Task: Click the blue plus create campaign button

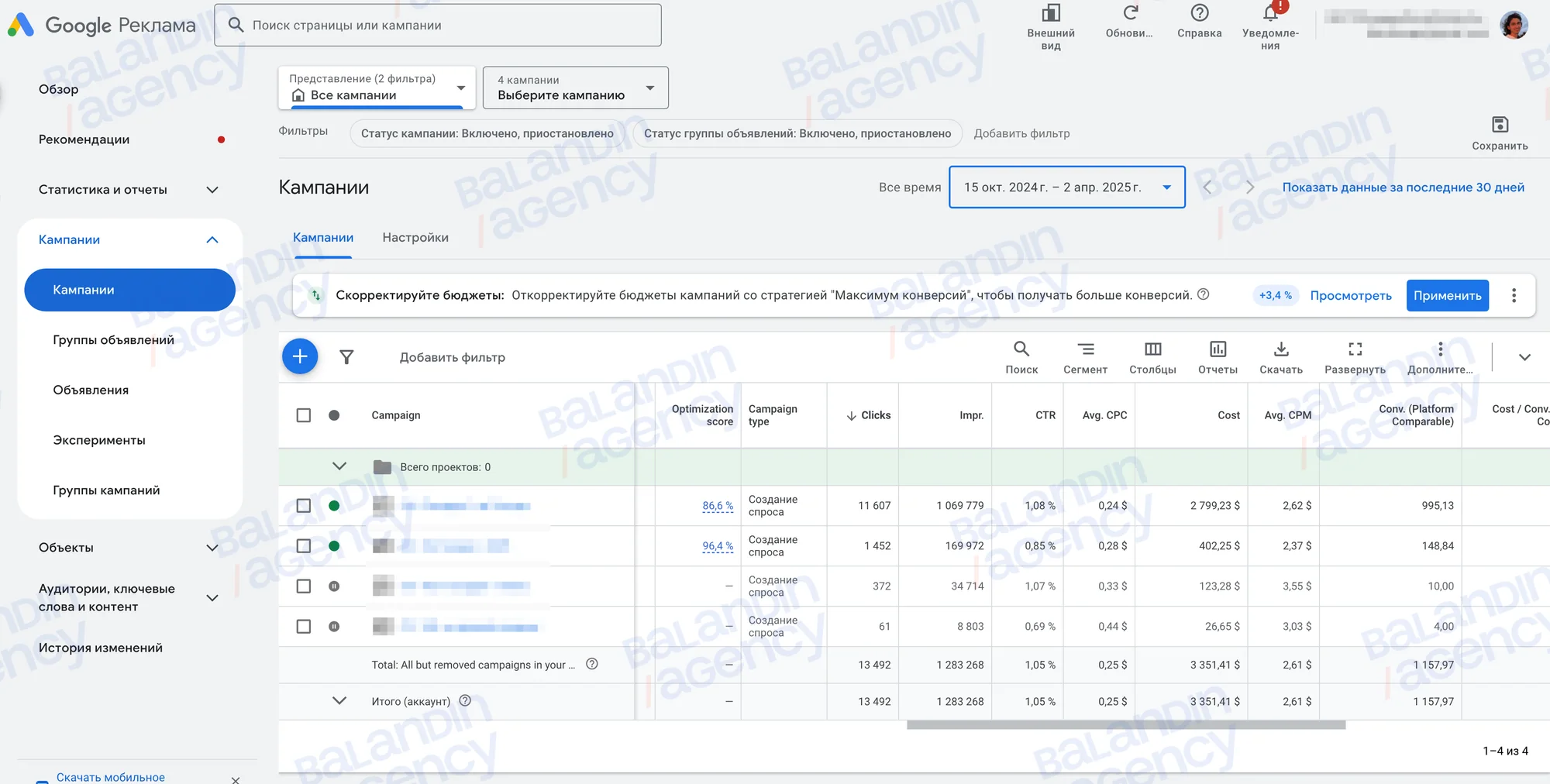Action: [x=300, y=356]
